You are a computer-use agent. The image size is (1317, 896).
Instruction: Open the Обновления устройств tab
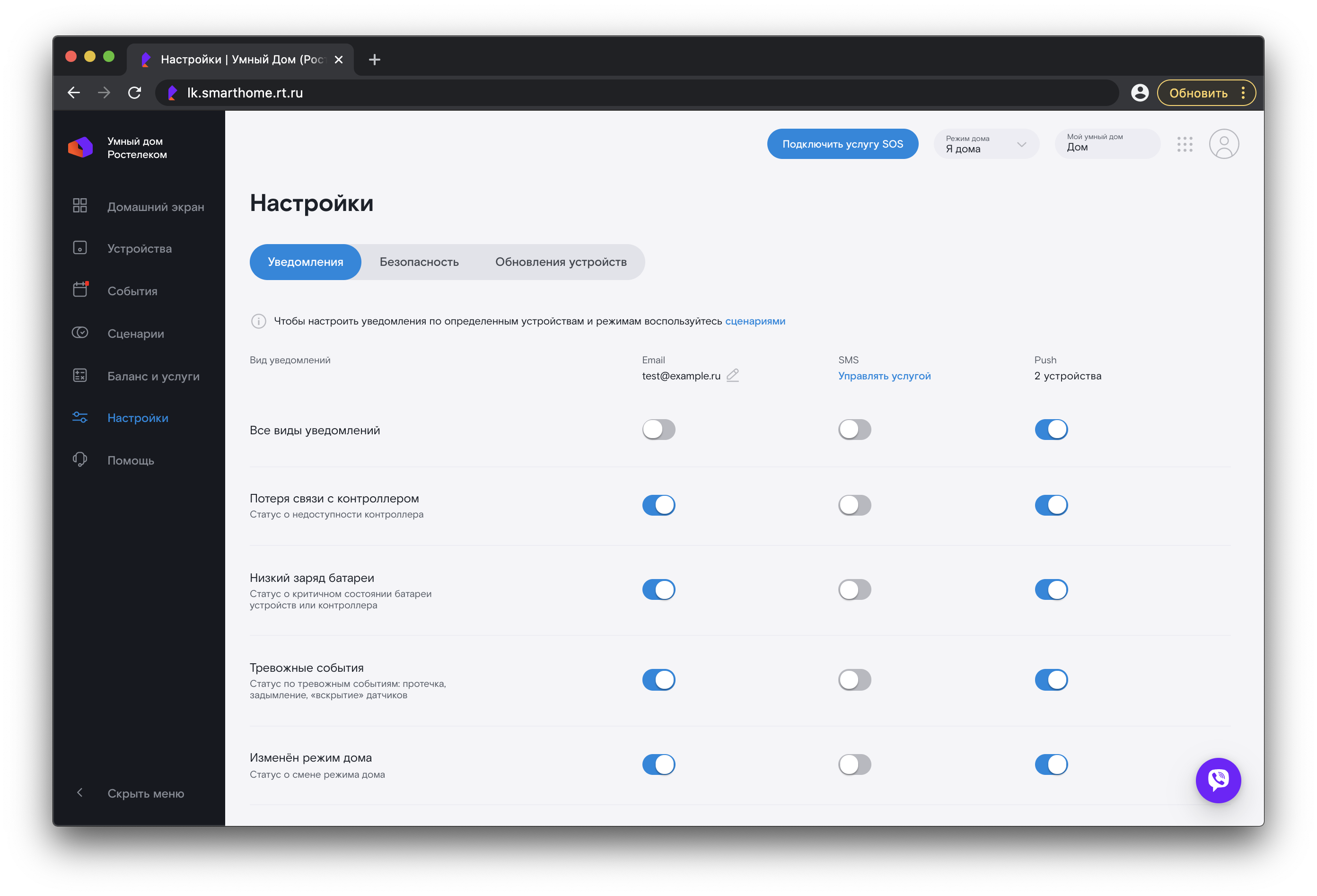coord(561,262)
